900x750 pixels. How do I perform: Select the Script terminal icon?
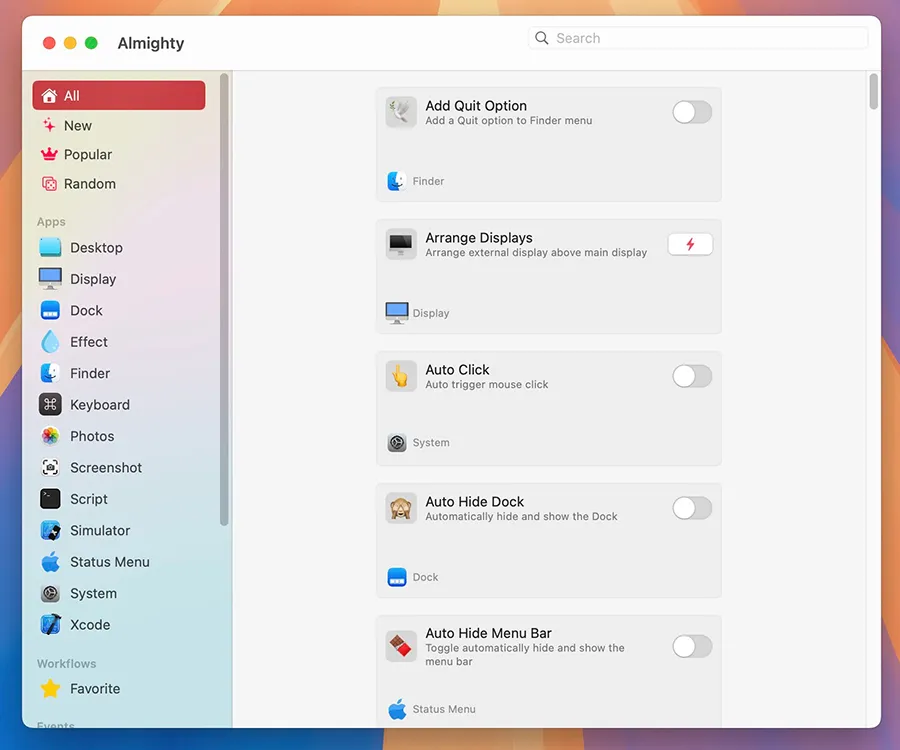tap(50, 499)
